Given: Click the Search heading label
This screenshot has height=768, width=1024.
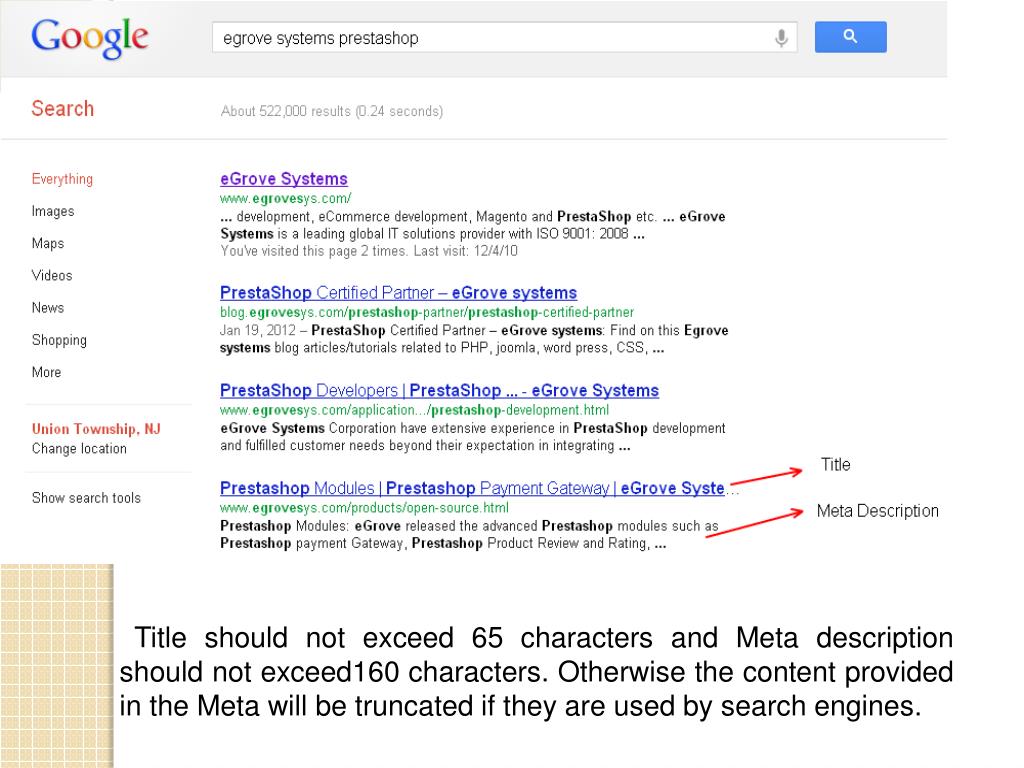Looking at the screenshot, I should [63, 108].
